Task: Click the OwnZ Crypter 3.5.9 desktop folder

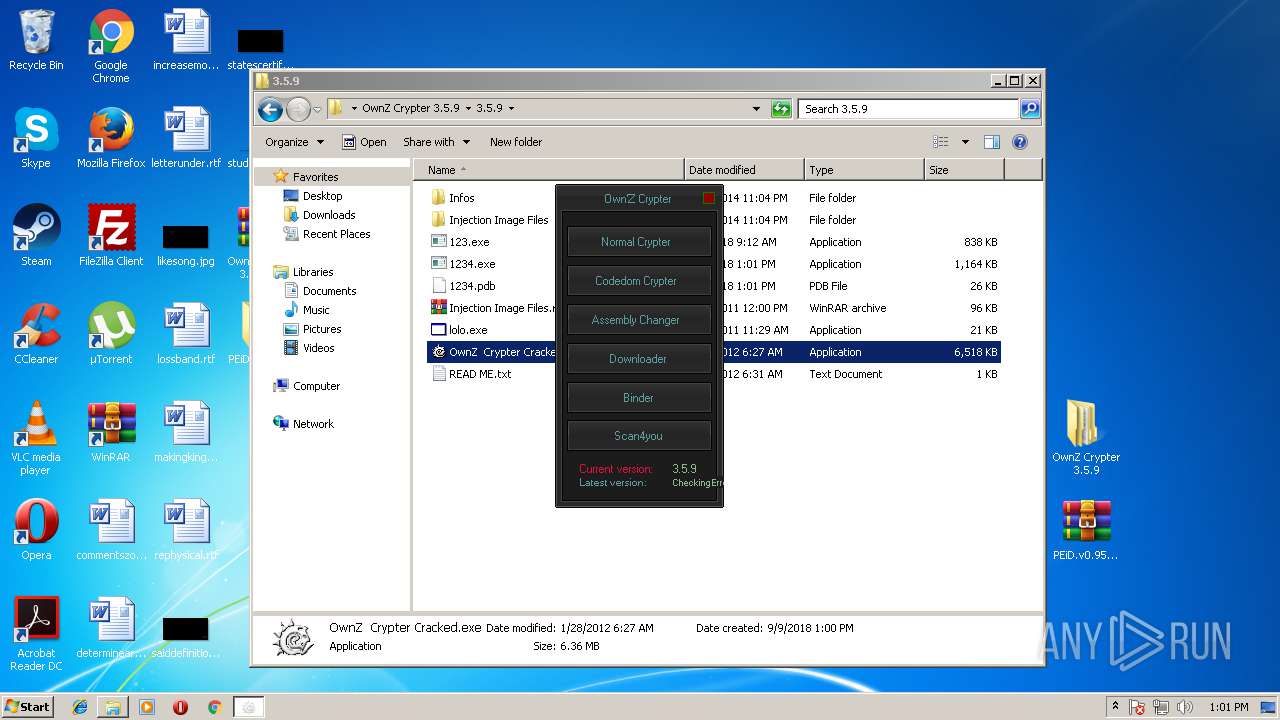Action: click(1086, 438)
